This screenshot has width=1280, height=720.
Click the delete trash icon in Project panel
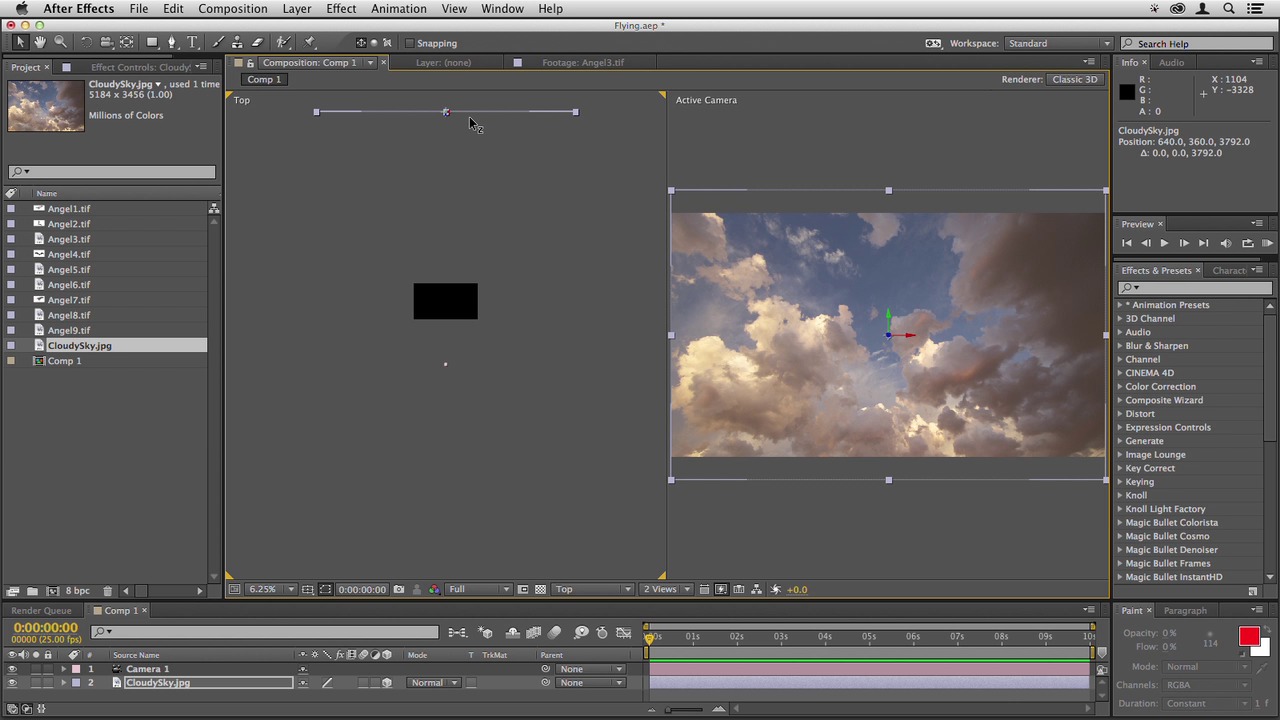pyautogui.click(x=108, y=591)
